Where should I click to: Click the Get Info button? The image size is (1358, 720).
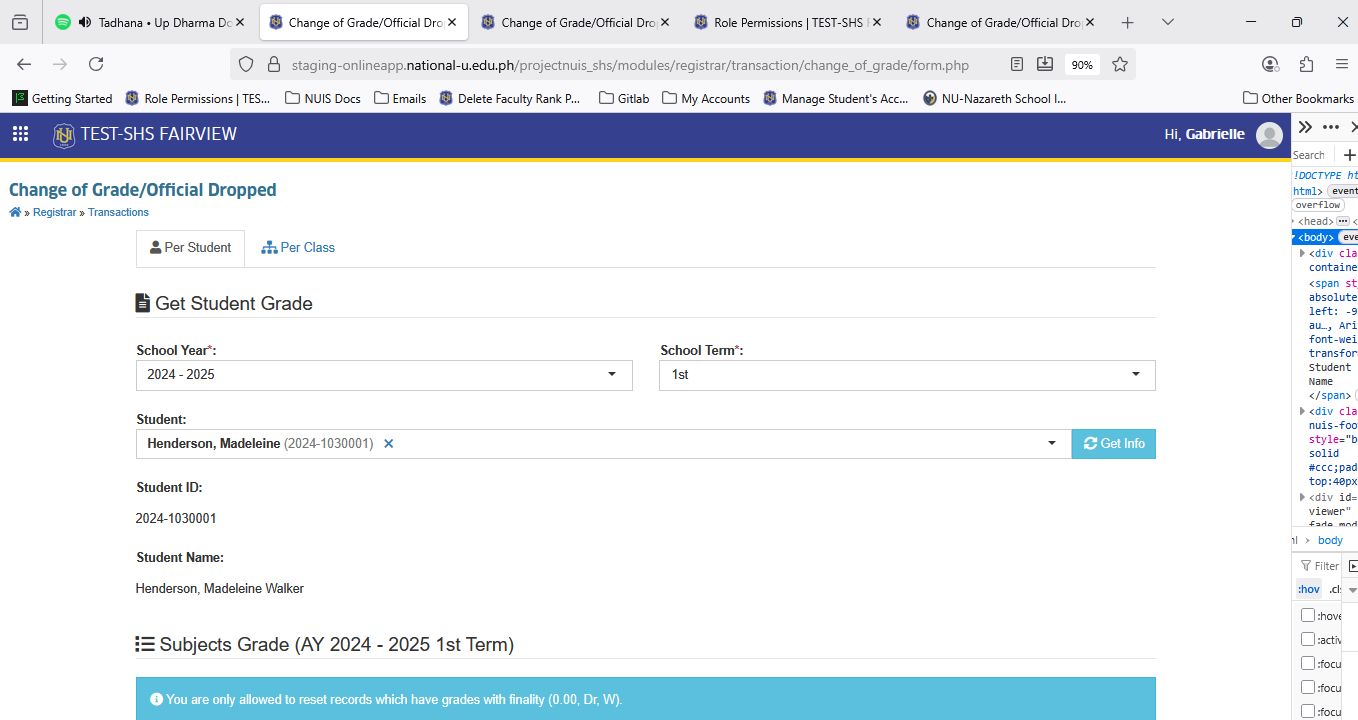tap(1114, 444)
